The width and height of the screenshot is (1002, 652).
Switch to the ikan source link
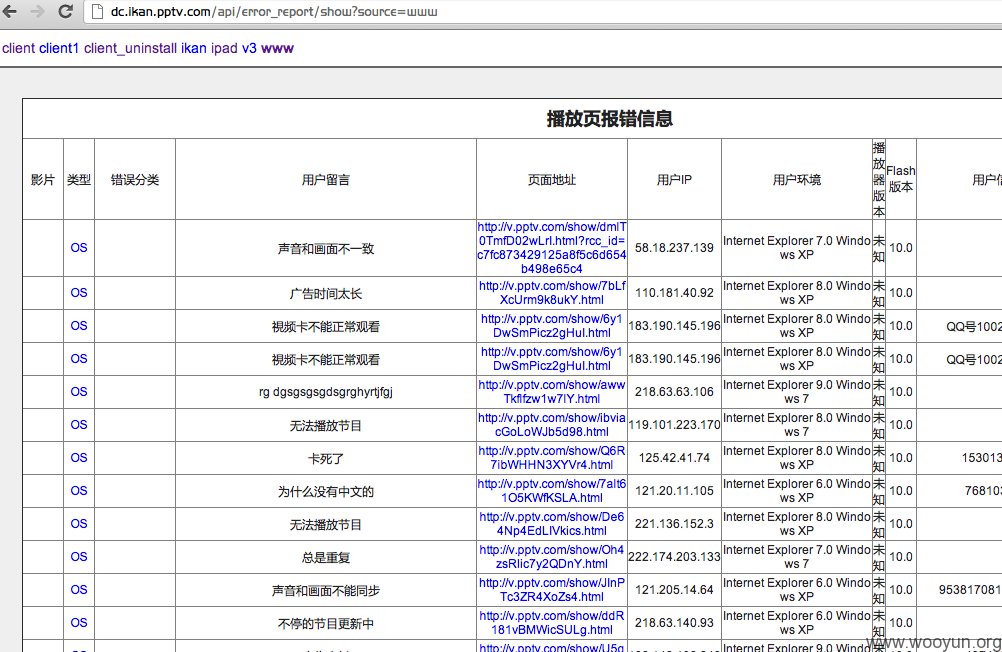[x=194, y=48]
